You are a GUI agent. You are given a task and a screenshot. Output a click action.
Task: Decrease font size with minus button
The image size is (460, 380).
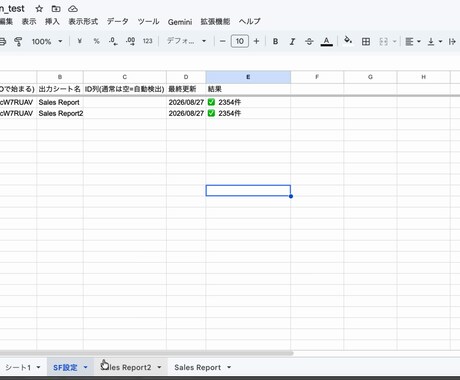[222, 41]
